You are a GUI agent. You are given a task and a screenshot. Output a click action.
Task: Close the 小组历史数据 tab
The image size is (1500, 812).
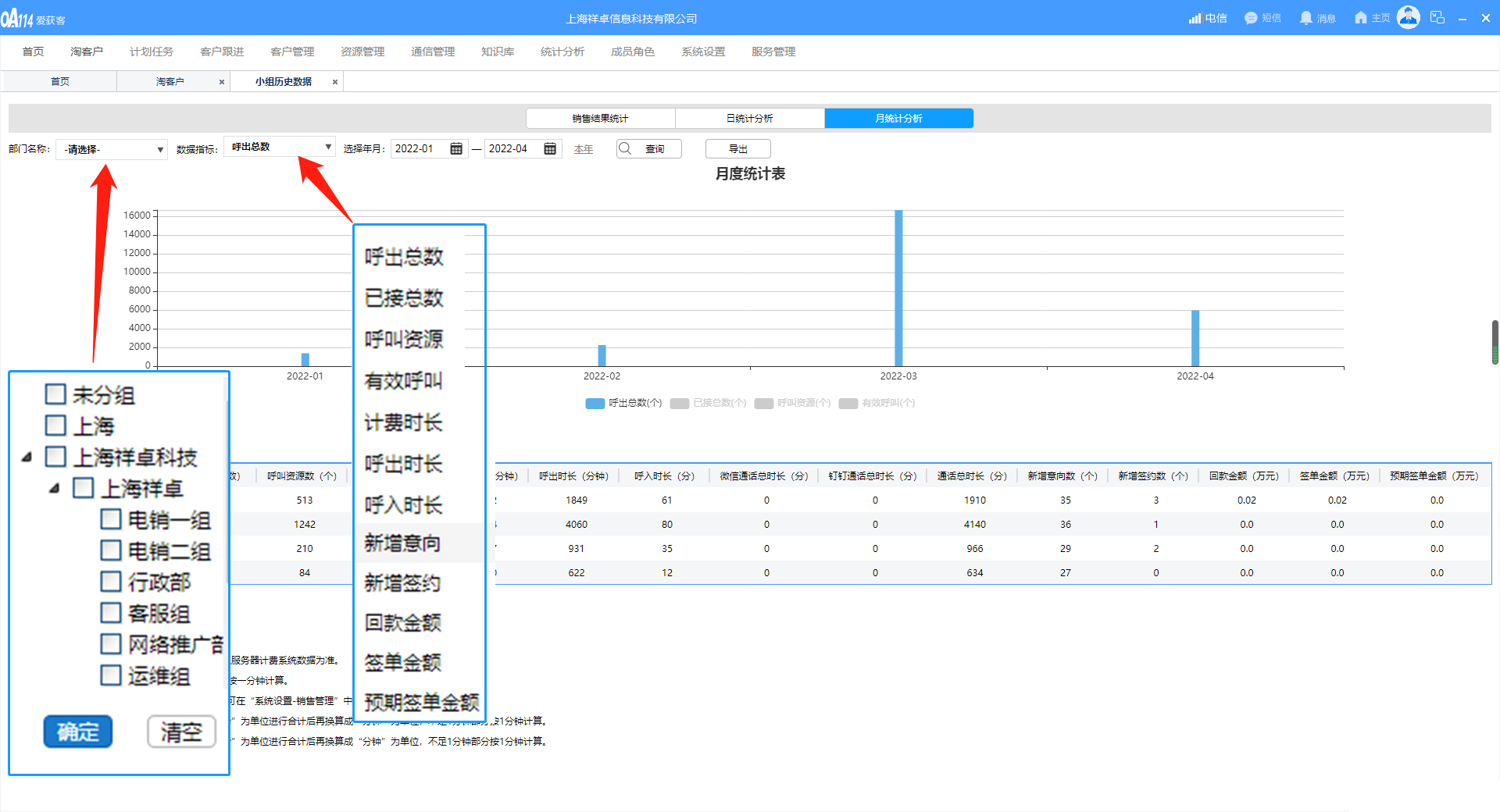point(335,82)
